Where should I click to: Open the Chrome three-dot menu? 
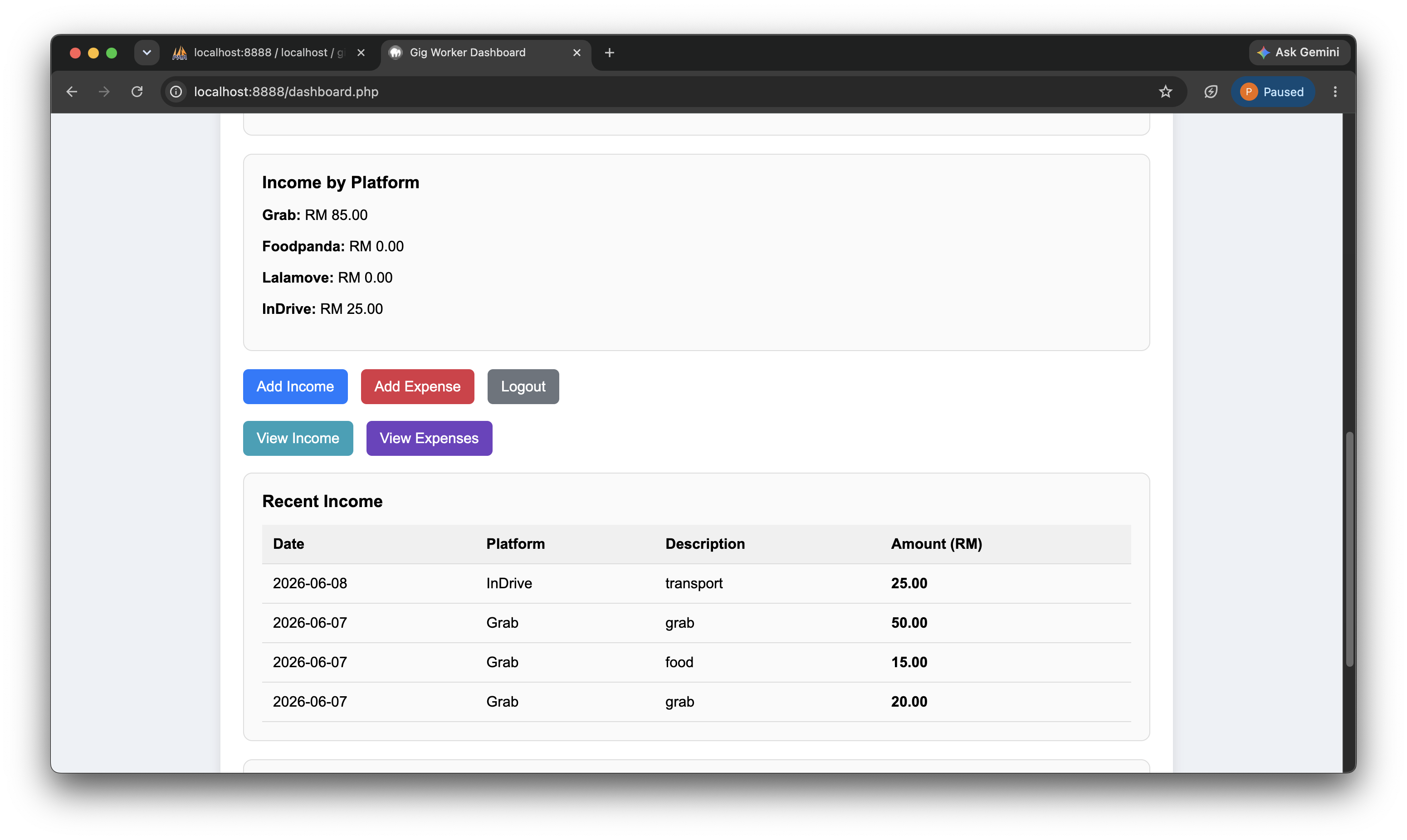tap(1335, 92)
